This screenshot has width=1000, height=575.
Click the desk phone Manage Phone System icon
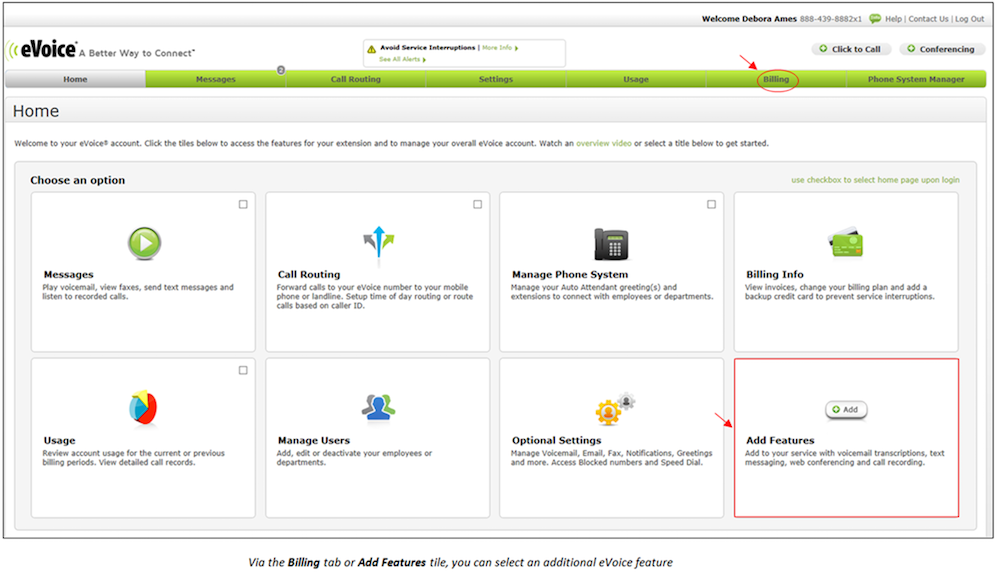click(x=612, y=244)
